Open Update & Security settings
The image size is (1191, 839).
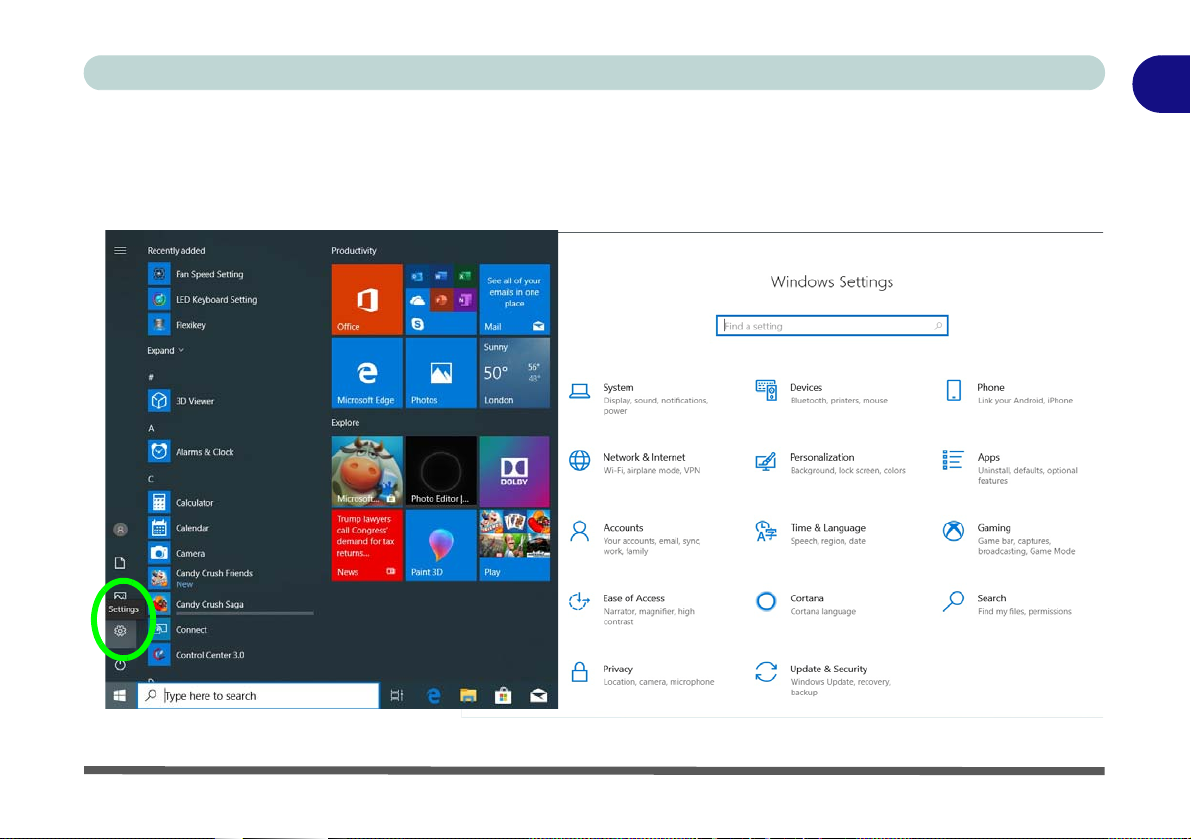click(823, 680)
